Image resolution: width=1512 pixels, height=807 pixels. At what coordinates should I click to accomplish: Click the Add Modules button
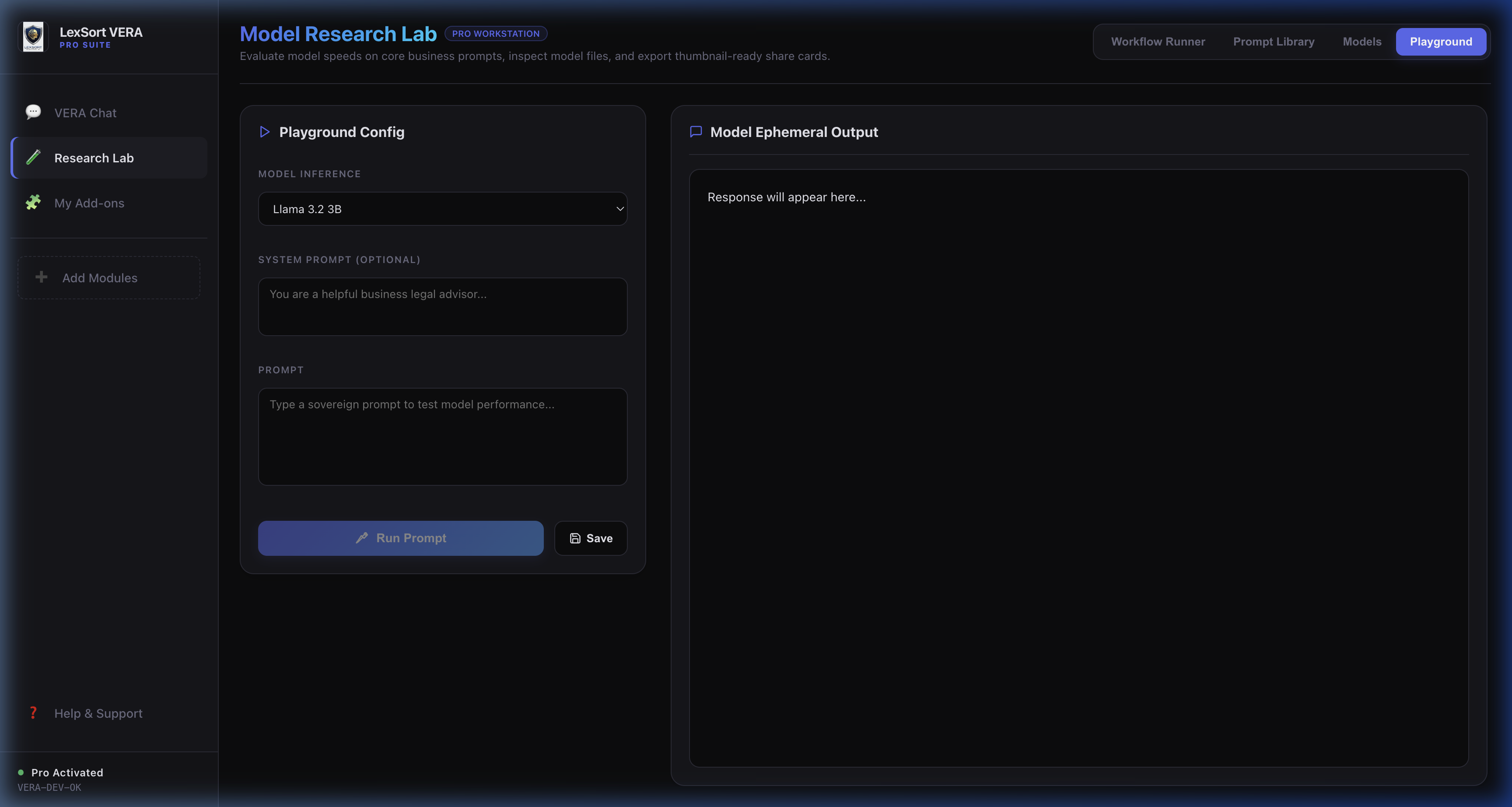109,277
